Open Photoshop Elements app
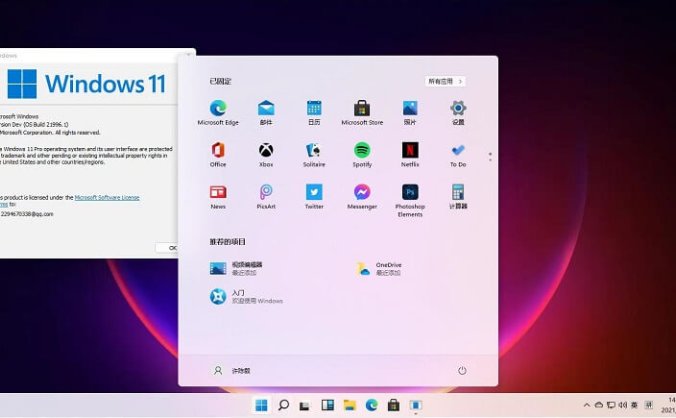This screenshot has height=418, width=676. point(410,200)
